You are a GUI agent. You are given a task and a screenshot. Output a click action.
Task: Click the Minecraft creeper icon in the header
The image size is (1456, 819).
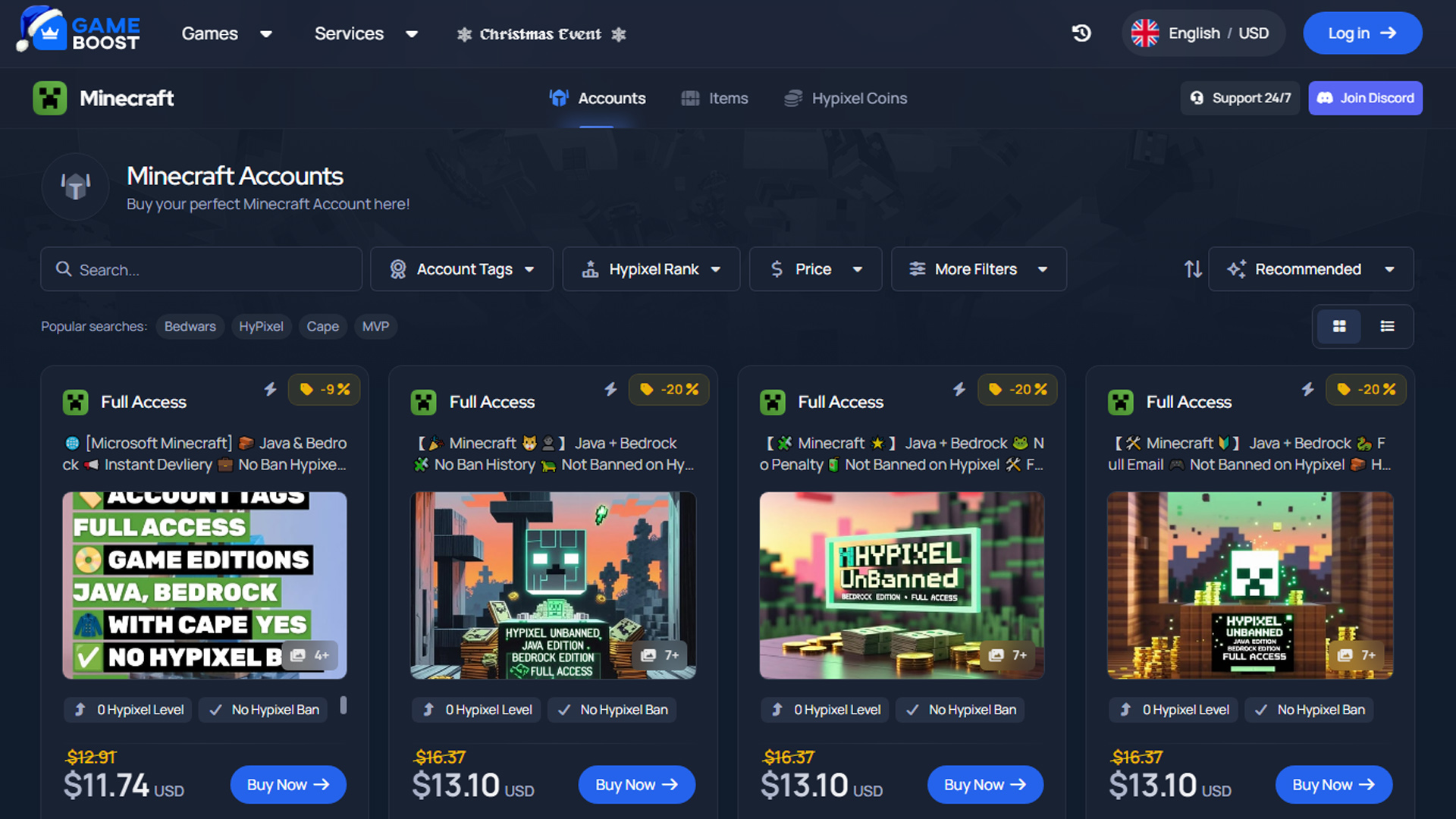tap(51, 98)
